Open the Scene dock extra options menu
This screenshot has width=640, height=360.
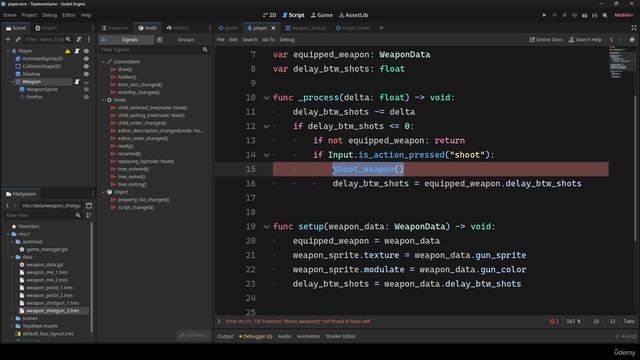[x=89, y=39]
